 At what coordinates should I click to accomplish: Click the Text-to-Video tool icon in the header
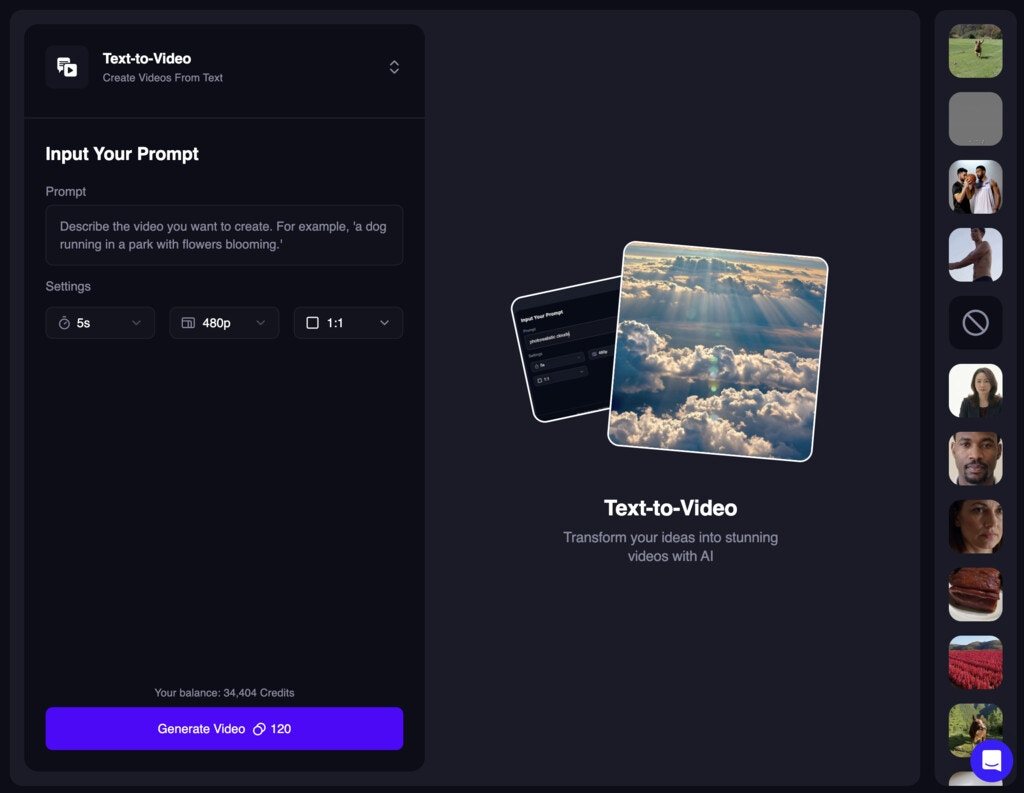tap(66, 67)
